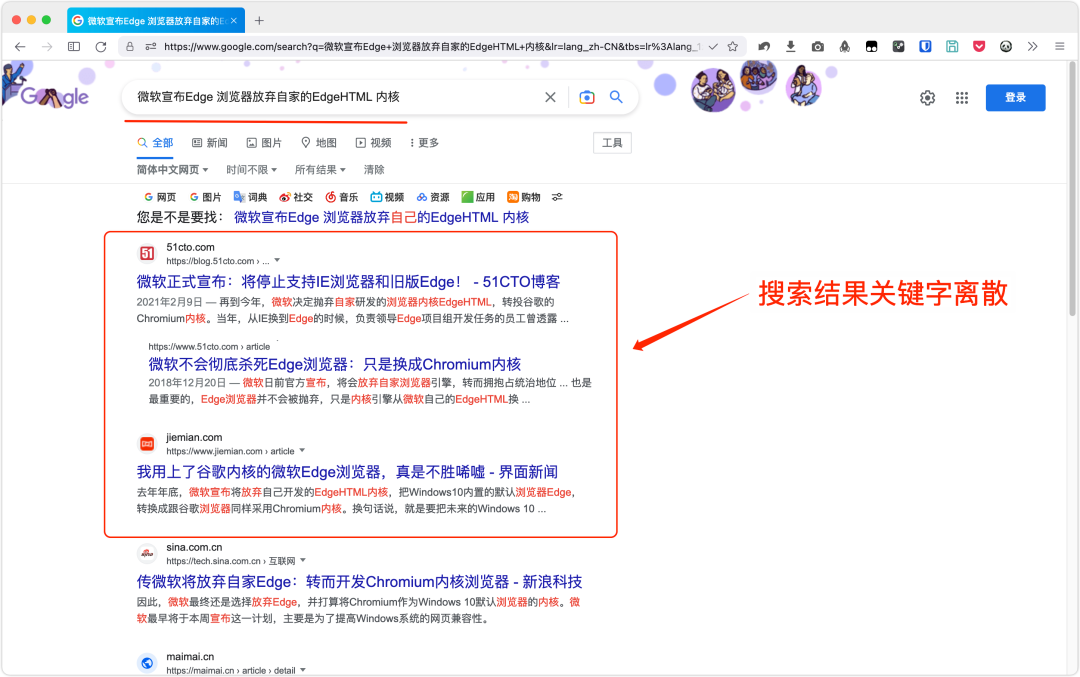1080x677 pixels.
Task: Expand options arrow for maimai.cn result
Action: click(x=302, y=670)
